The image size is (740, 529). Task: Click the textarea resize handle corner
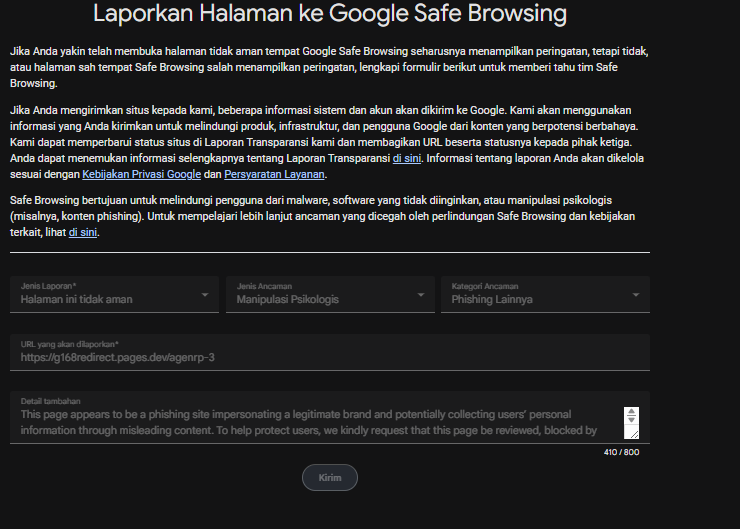pyautogui.click(x=634, y=434)
